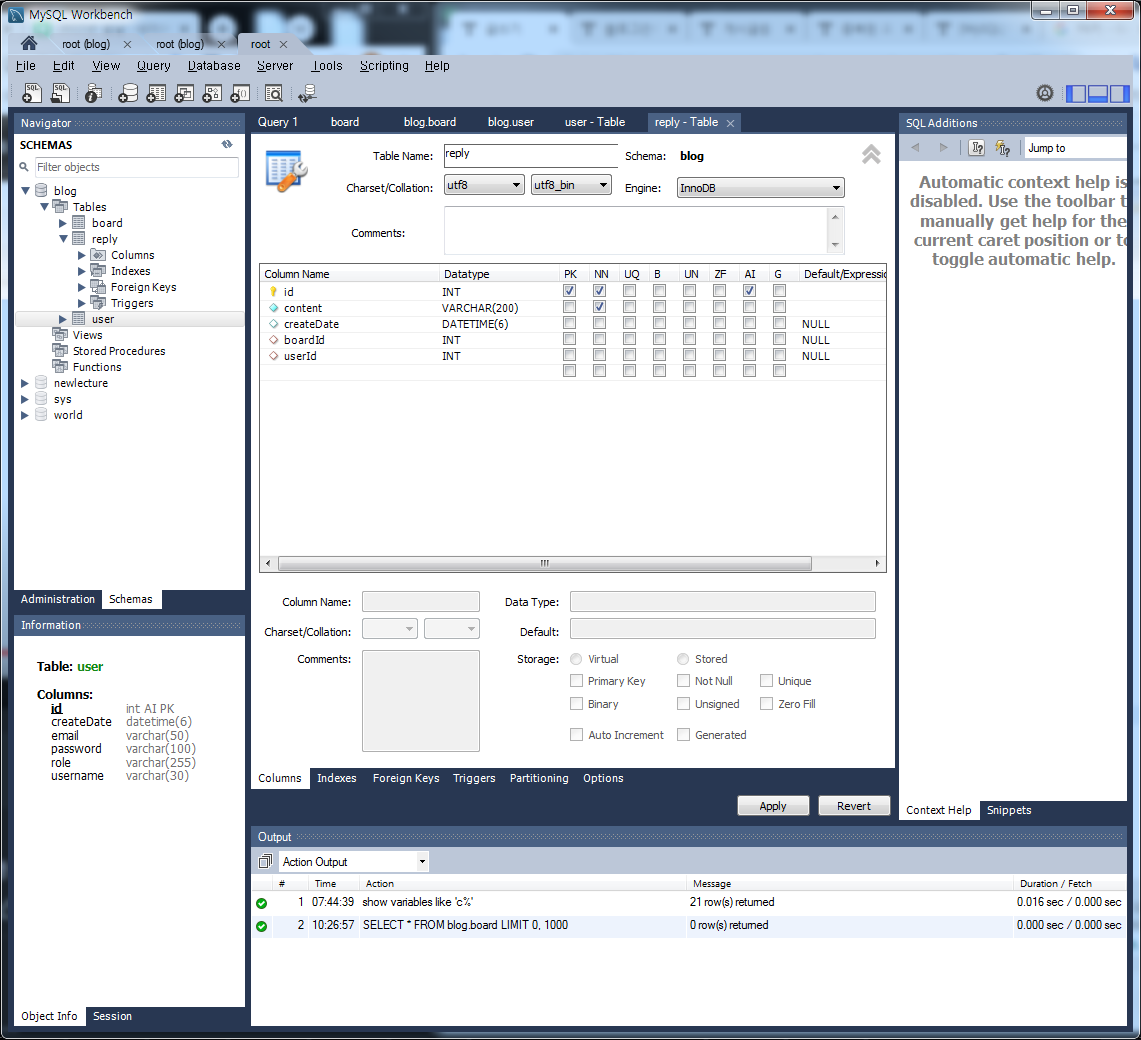Disable AI for the id column
The width and height of the screenshot is (1141, 1040).
(749, 290)
